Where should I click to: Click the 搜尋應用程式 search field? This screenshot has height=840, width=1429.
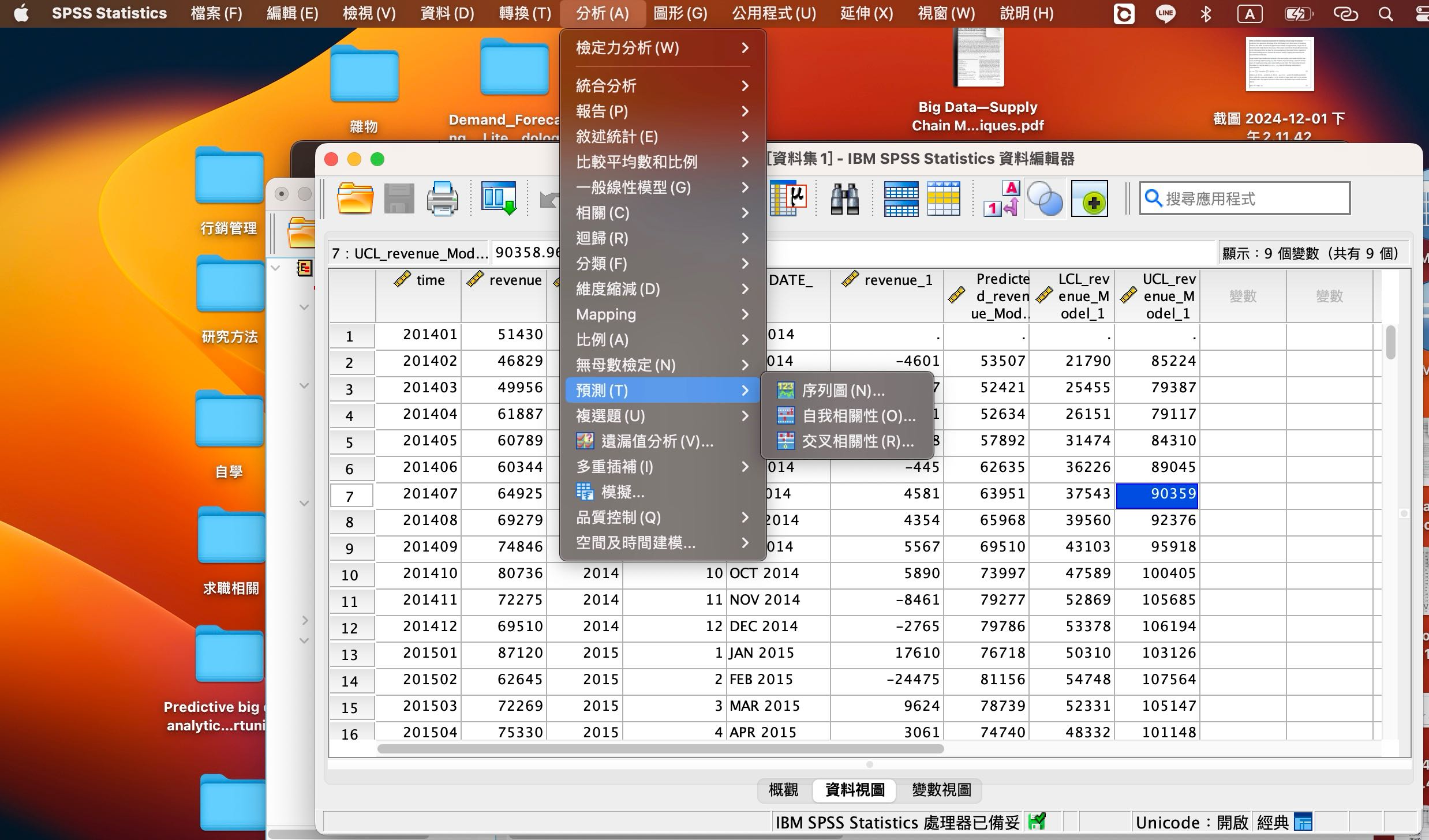click(x=1244, y=198)
